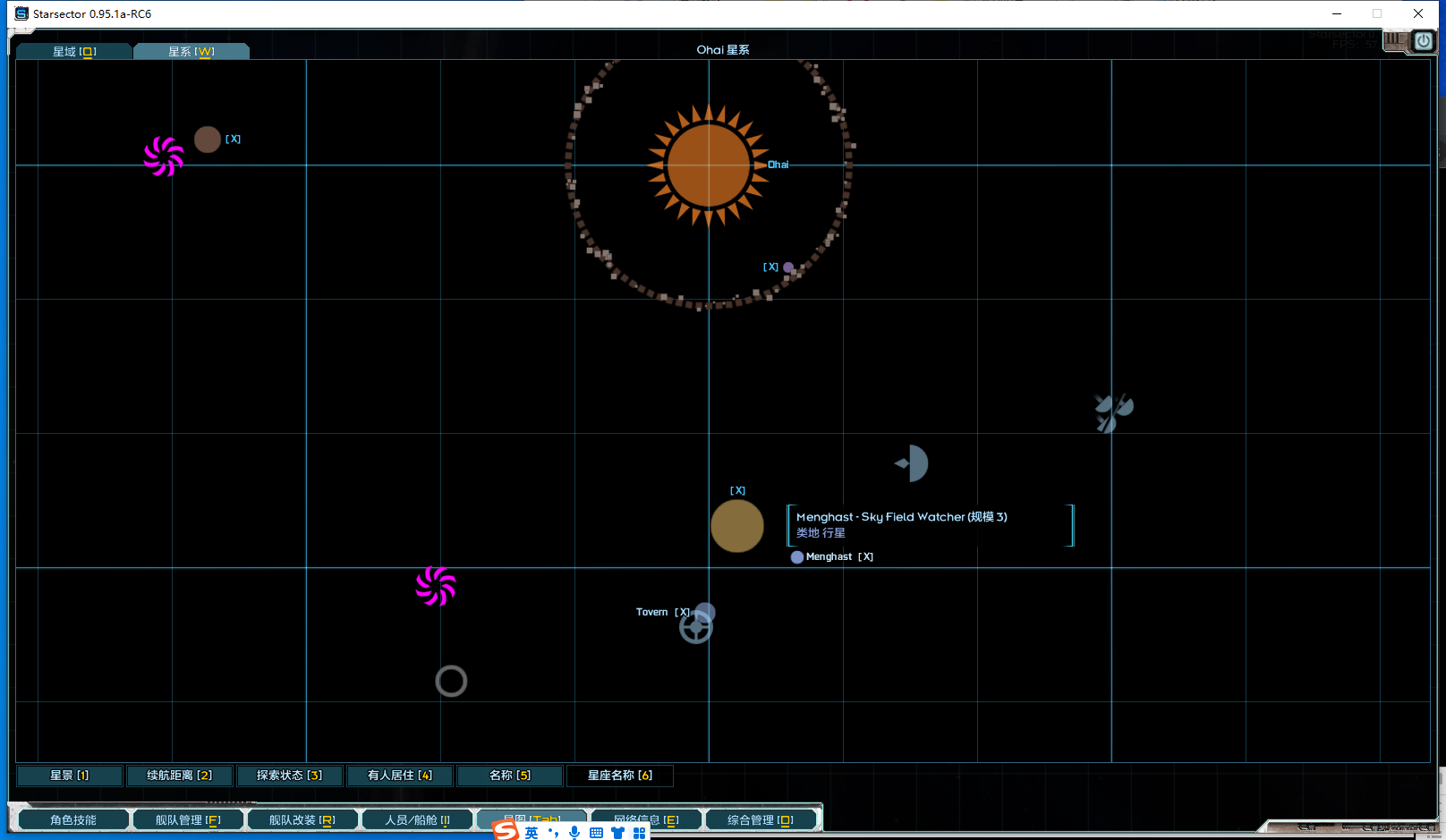Open the 角色技能 character skills screen

coord(73,820)
